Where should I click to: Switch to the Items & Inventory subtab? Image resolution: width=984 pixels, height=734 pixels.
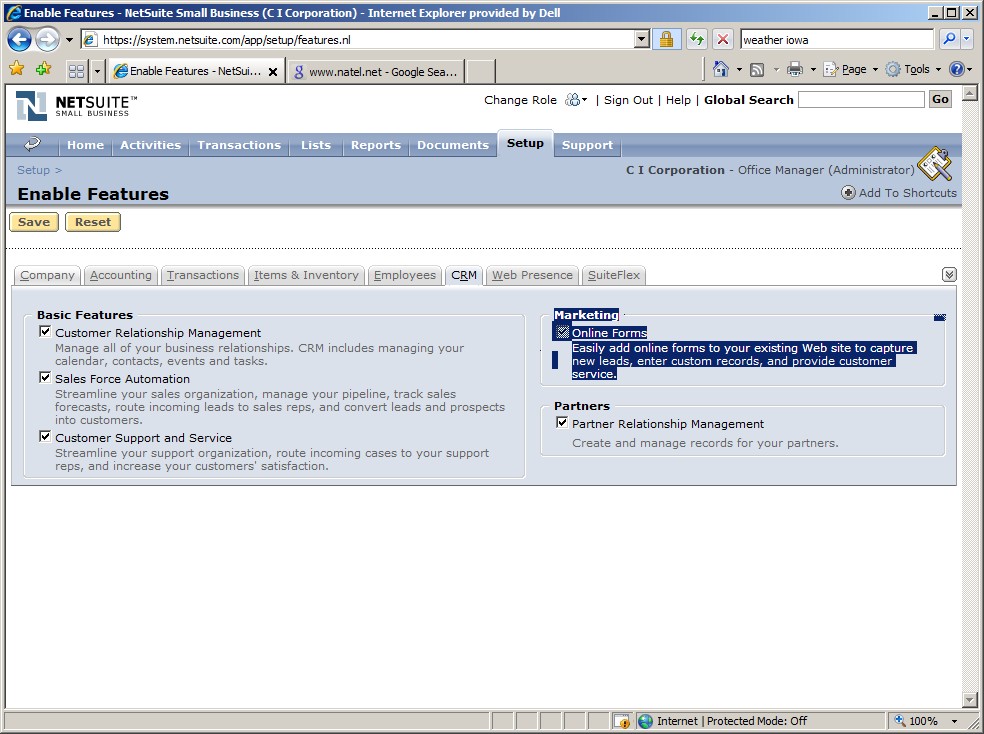click(306, 275)
